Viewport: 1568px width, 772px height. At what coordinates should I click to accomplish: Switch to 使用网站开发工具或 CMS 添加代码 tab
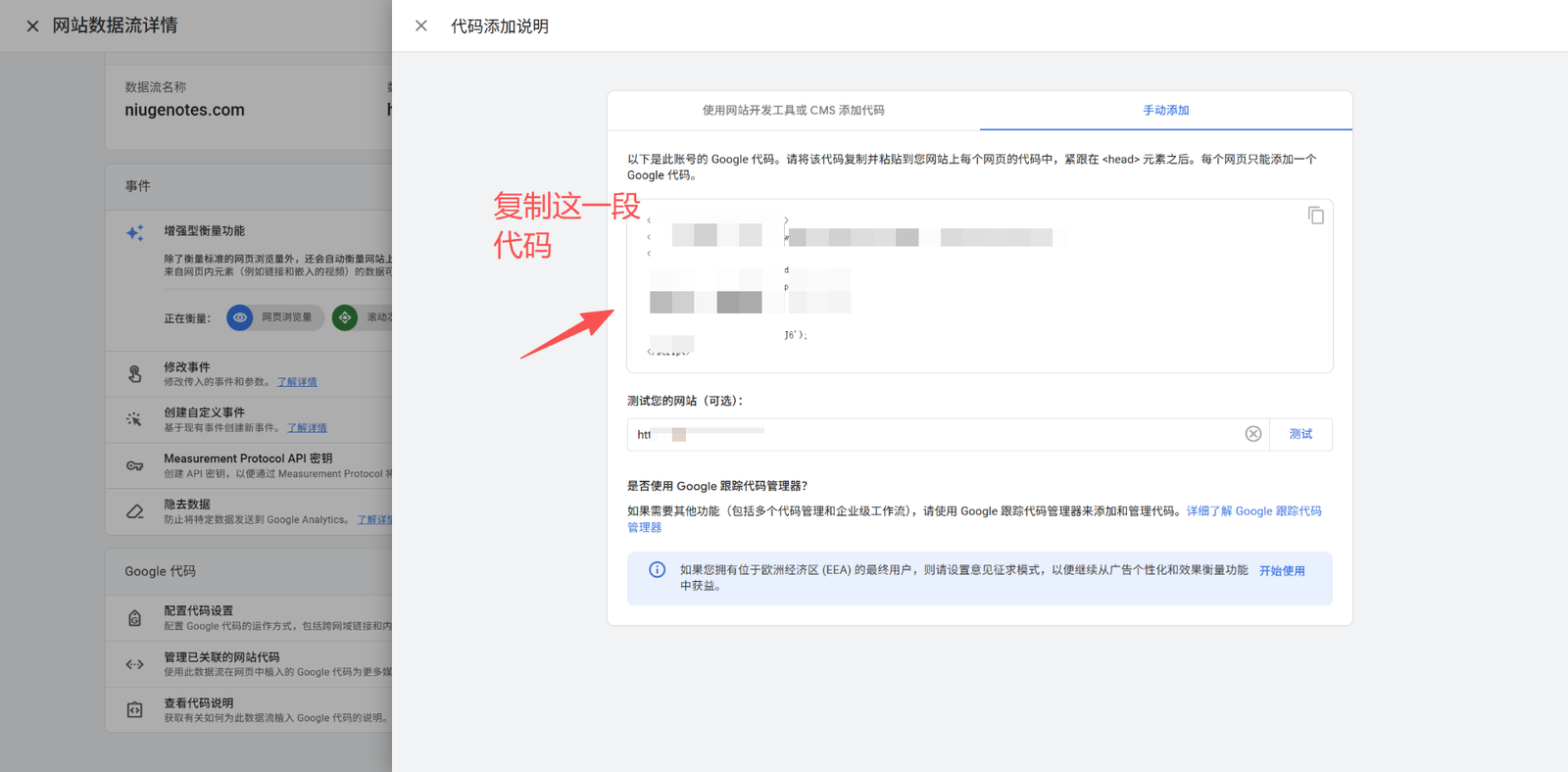[793, 111]
